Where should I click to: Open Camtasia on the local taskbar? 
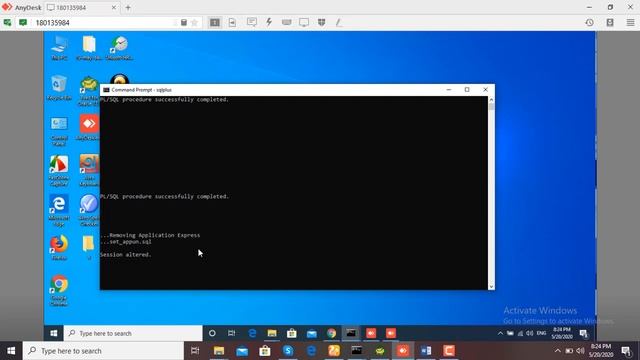coord(449,351)
